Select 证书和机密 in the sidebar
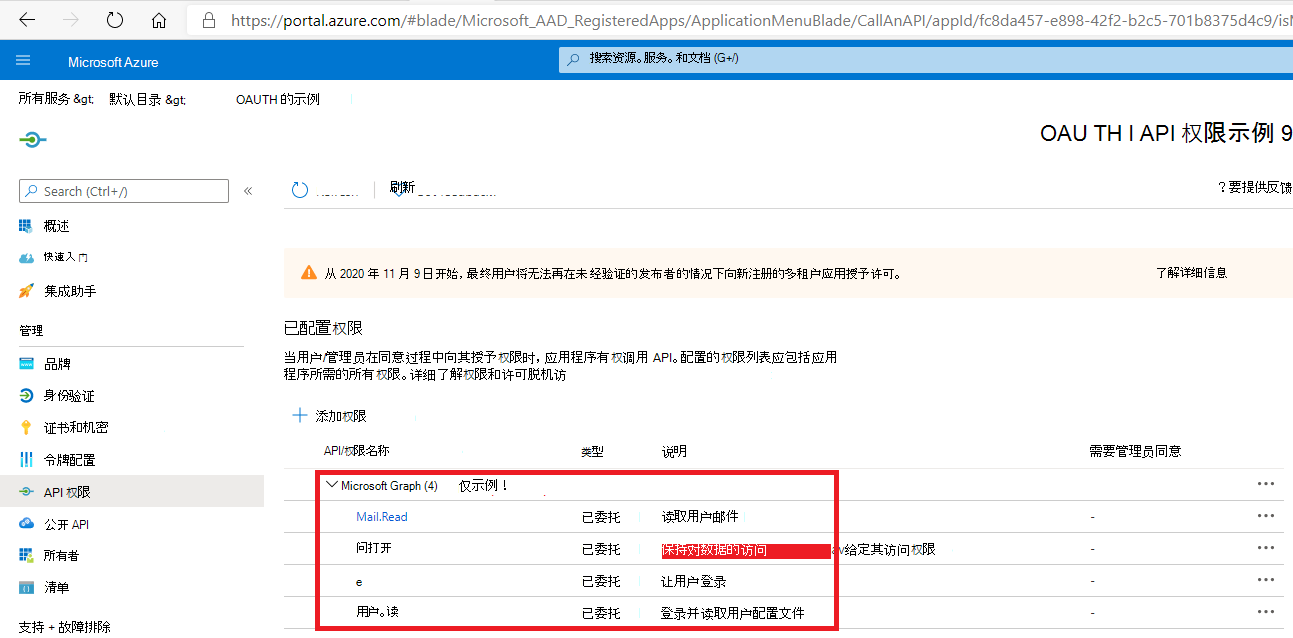This screenshot has height=638, width=1293. (76, 428)
